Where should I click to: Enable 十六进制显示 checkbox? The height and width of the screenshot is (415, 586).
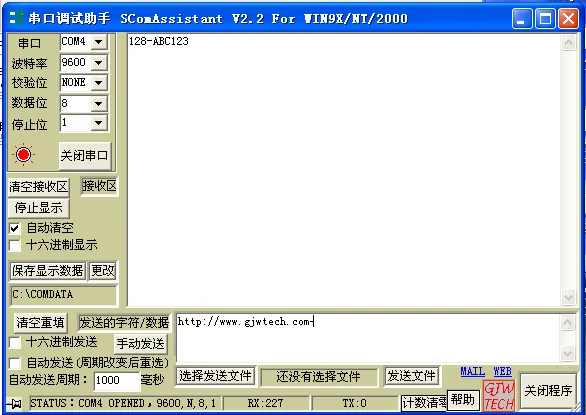tap(15, 246)
